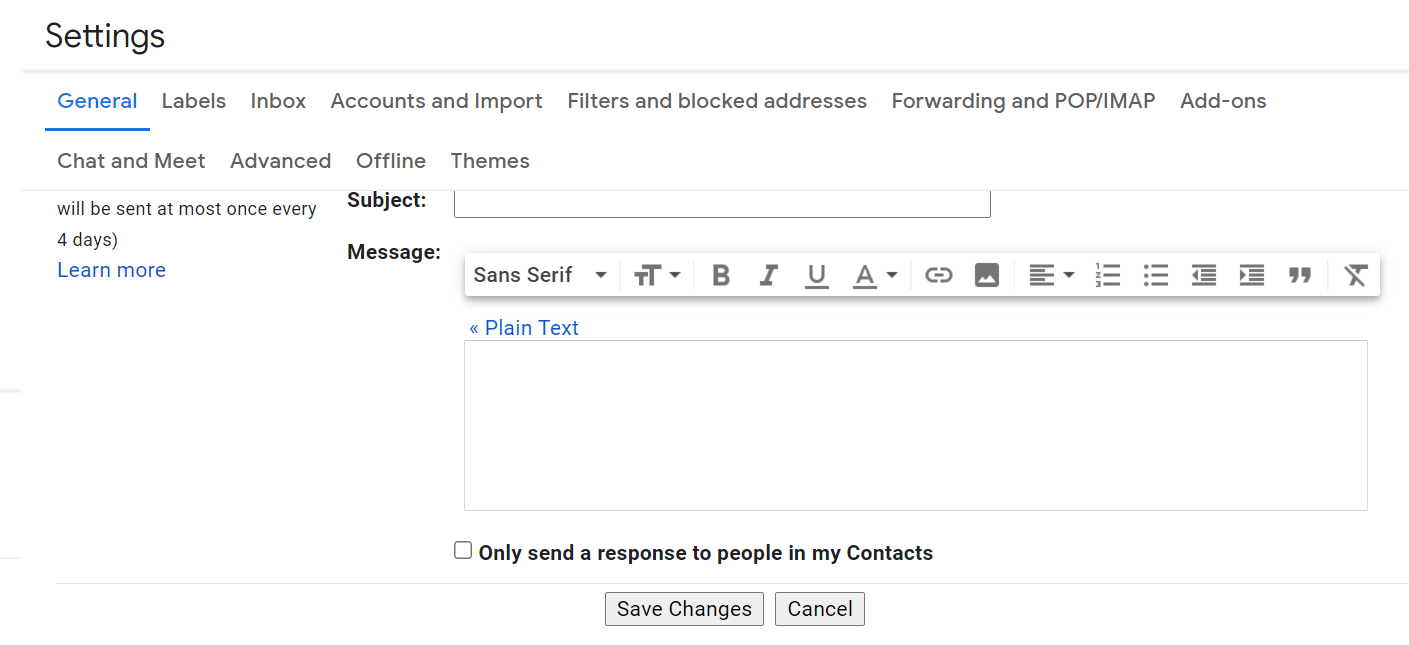Toggle bold formatting in the message toolbar
The image size is (1409, 645).
[x=720, y=275]
